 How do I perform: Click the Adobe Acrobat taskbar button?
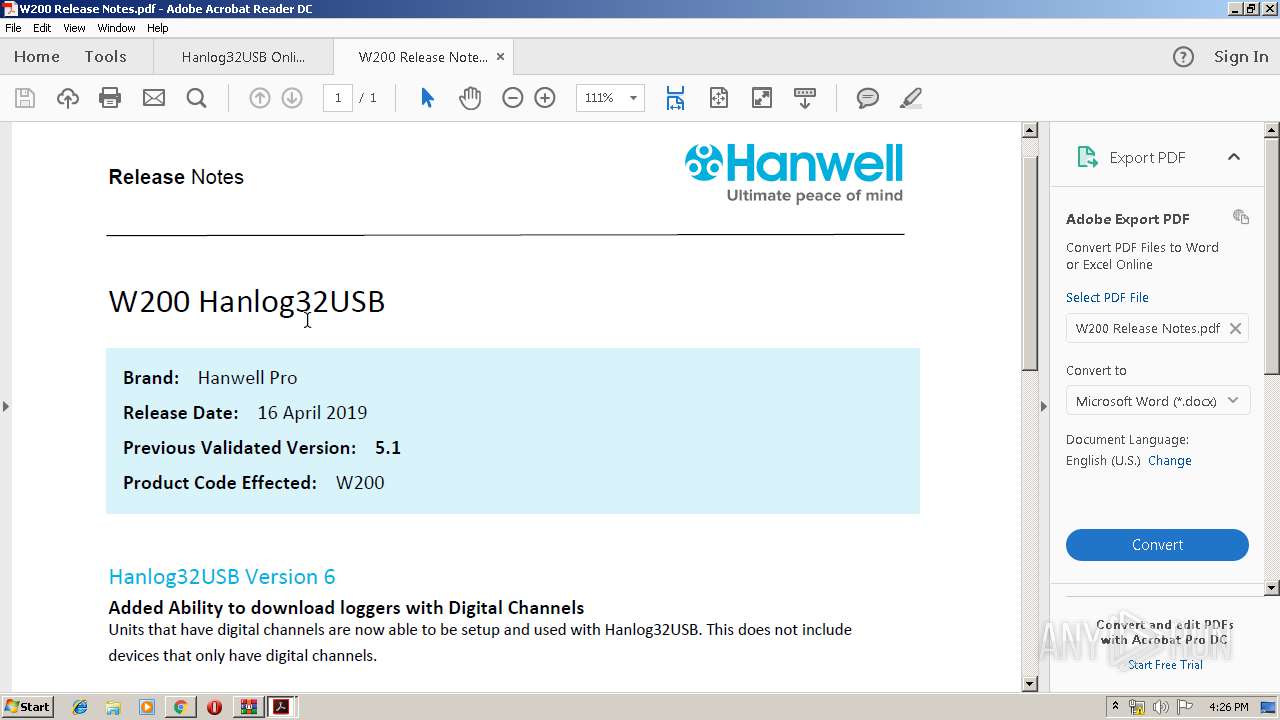(x=281, y=707)
